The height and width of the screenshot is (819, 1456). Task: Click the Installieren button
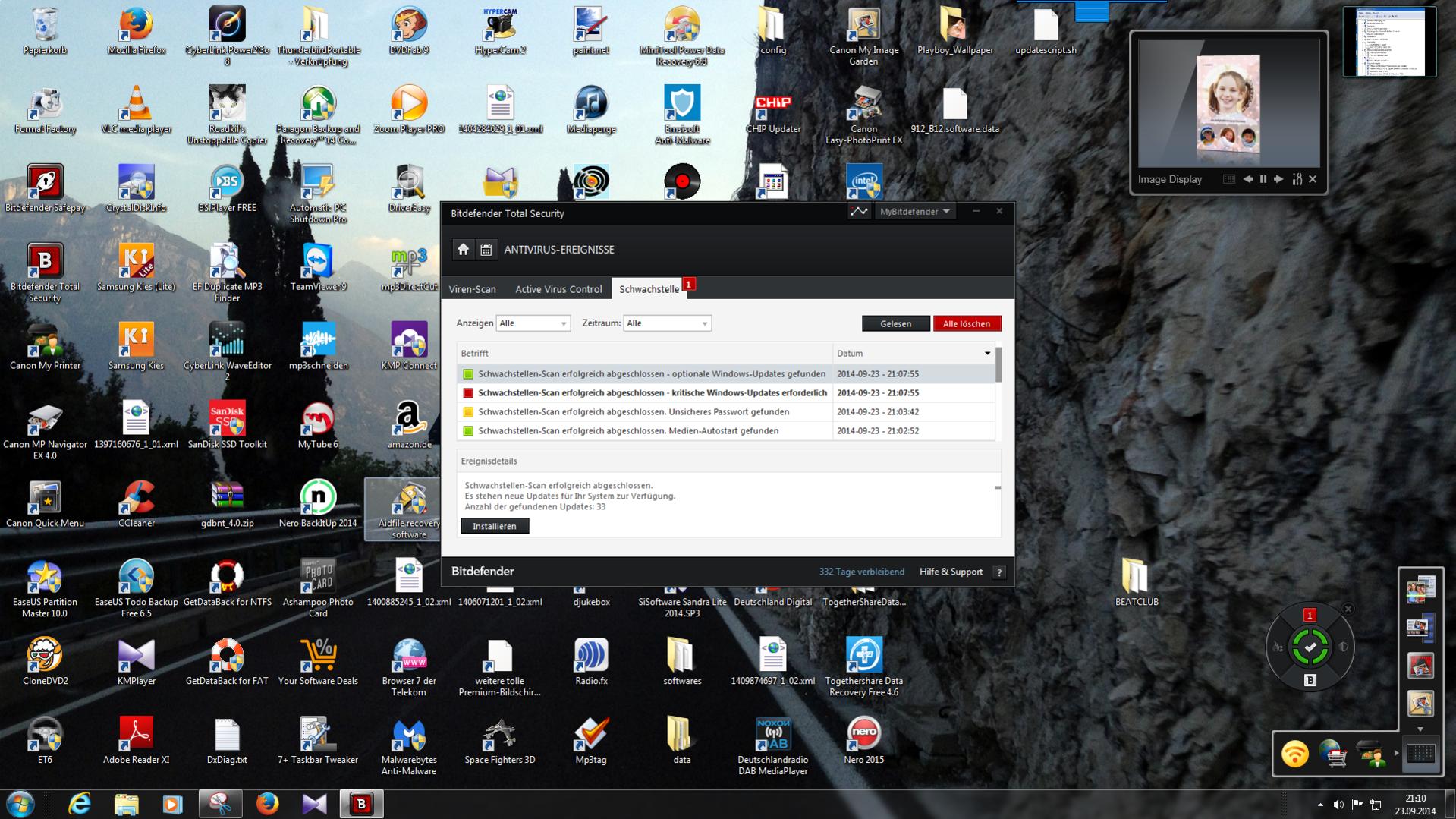495,526
